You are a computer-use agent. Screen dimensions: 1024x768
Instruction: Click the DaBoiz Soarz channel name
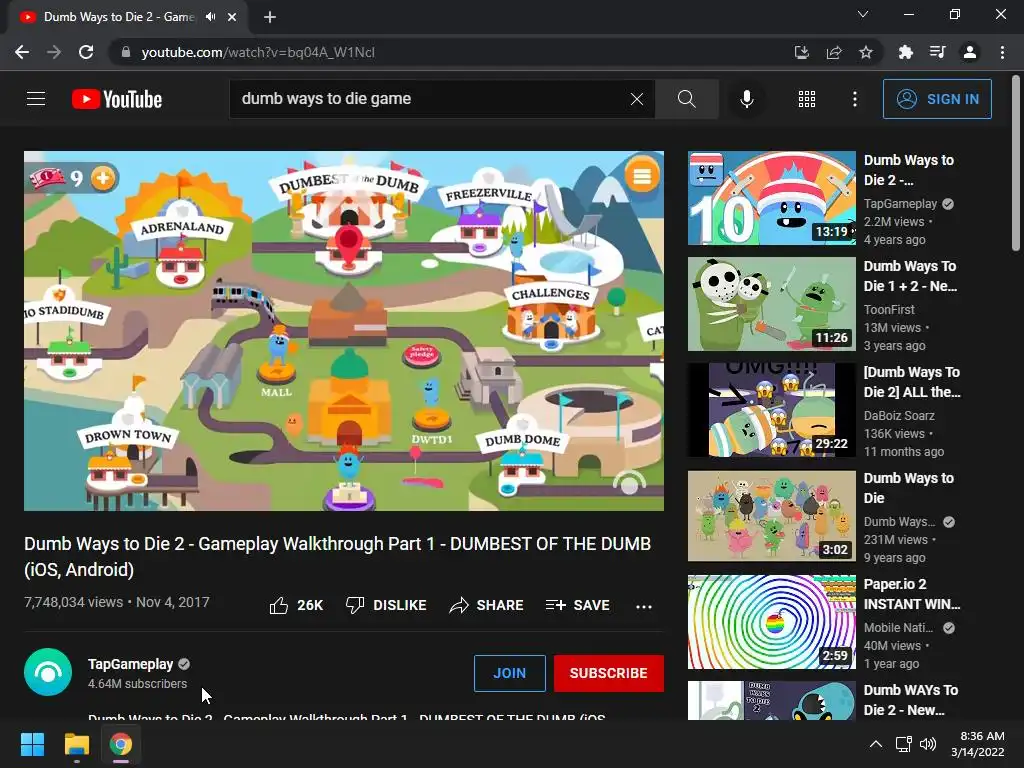(x=899, y=415)
